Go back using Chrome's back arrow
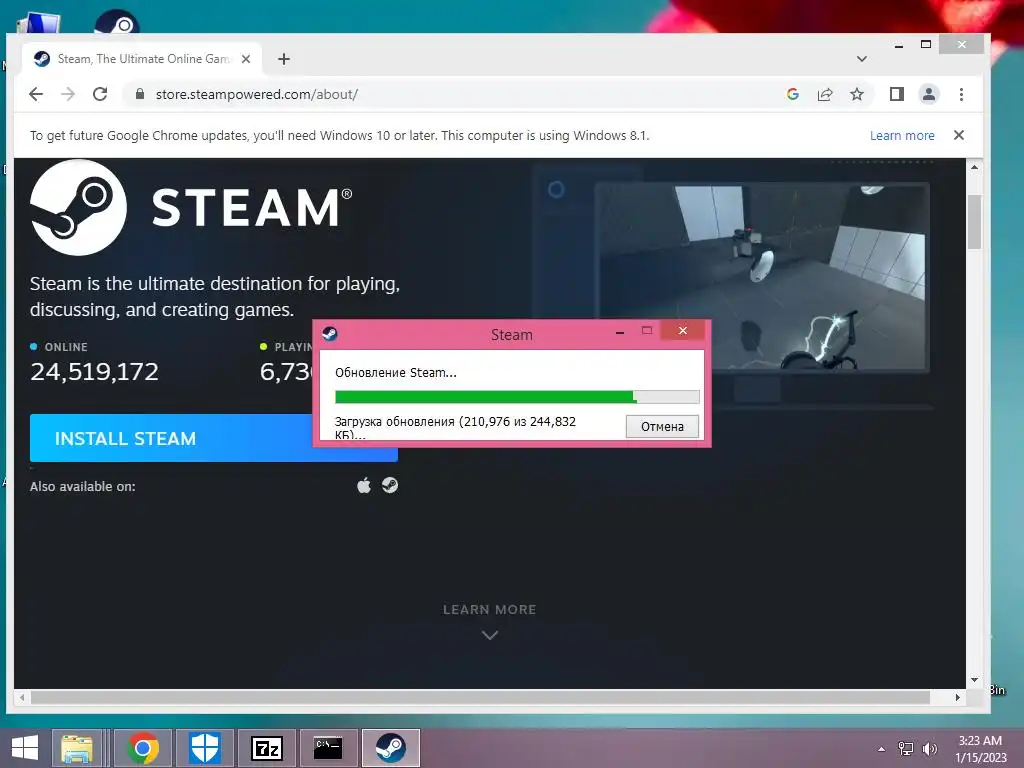Viewport: 1024px width, 768px height. [36, 94]
